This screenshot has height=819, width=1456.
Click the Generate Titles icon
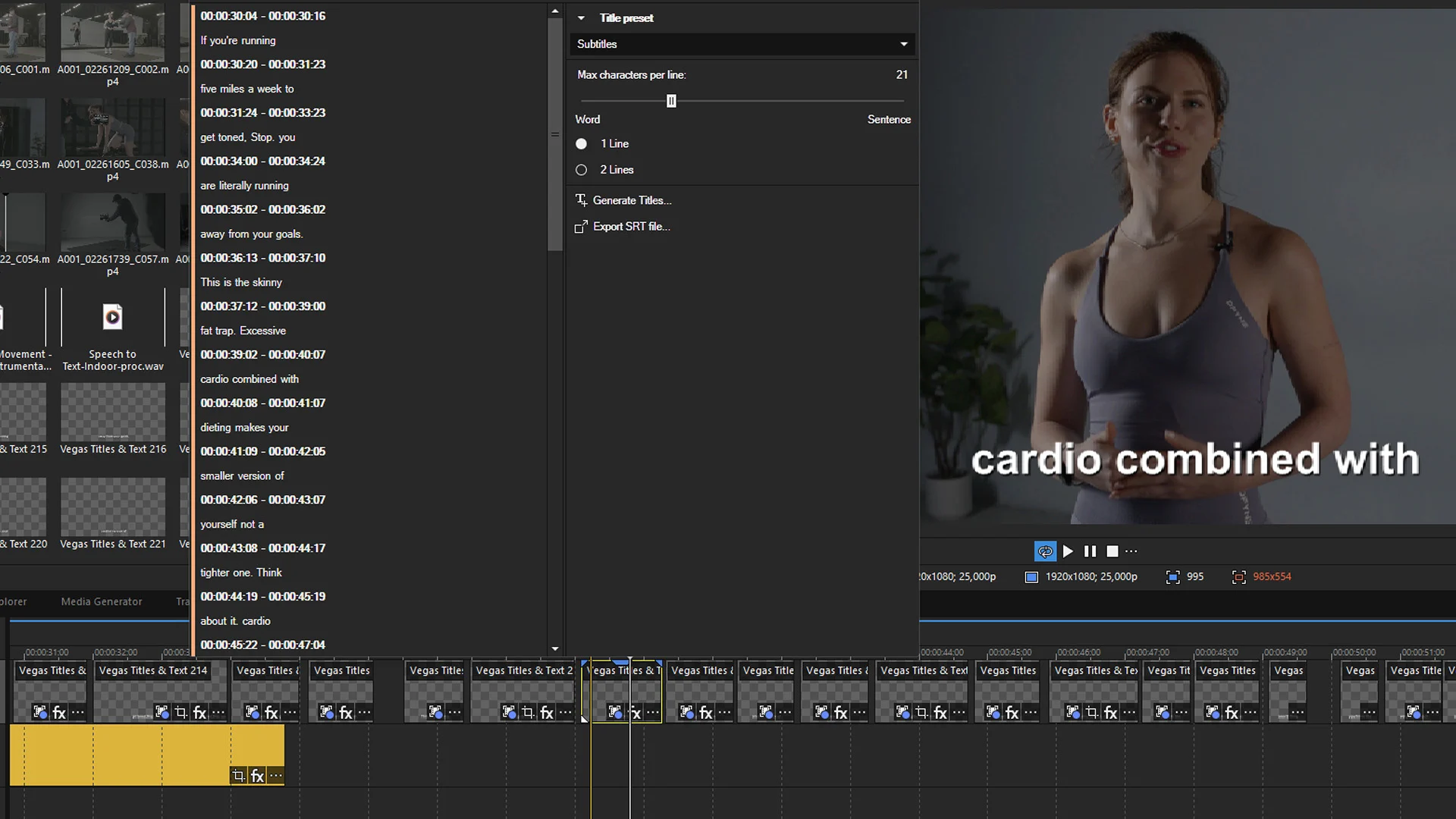tap(581, 200)
